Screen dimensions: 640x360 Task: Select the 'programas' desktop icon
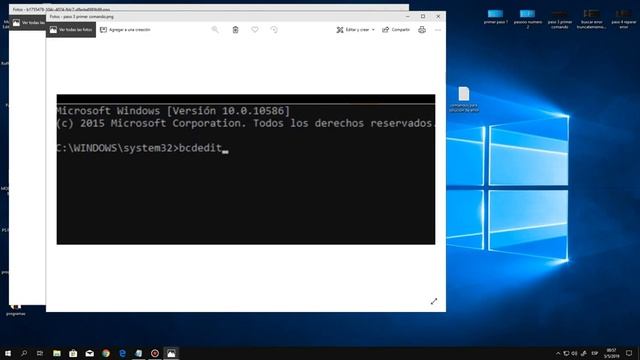16,310
